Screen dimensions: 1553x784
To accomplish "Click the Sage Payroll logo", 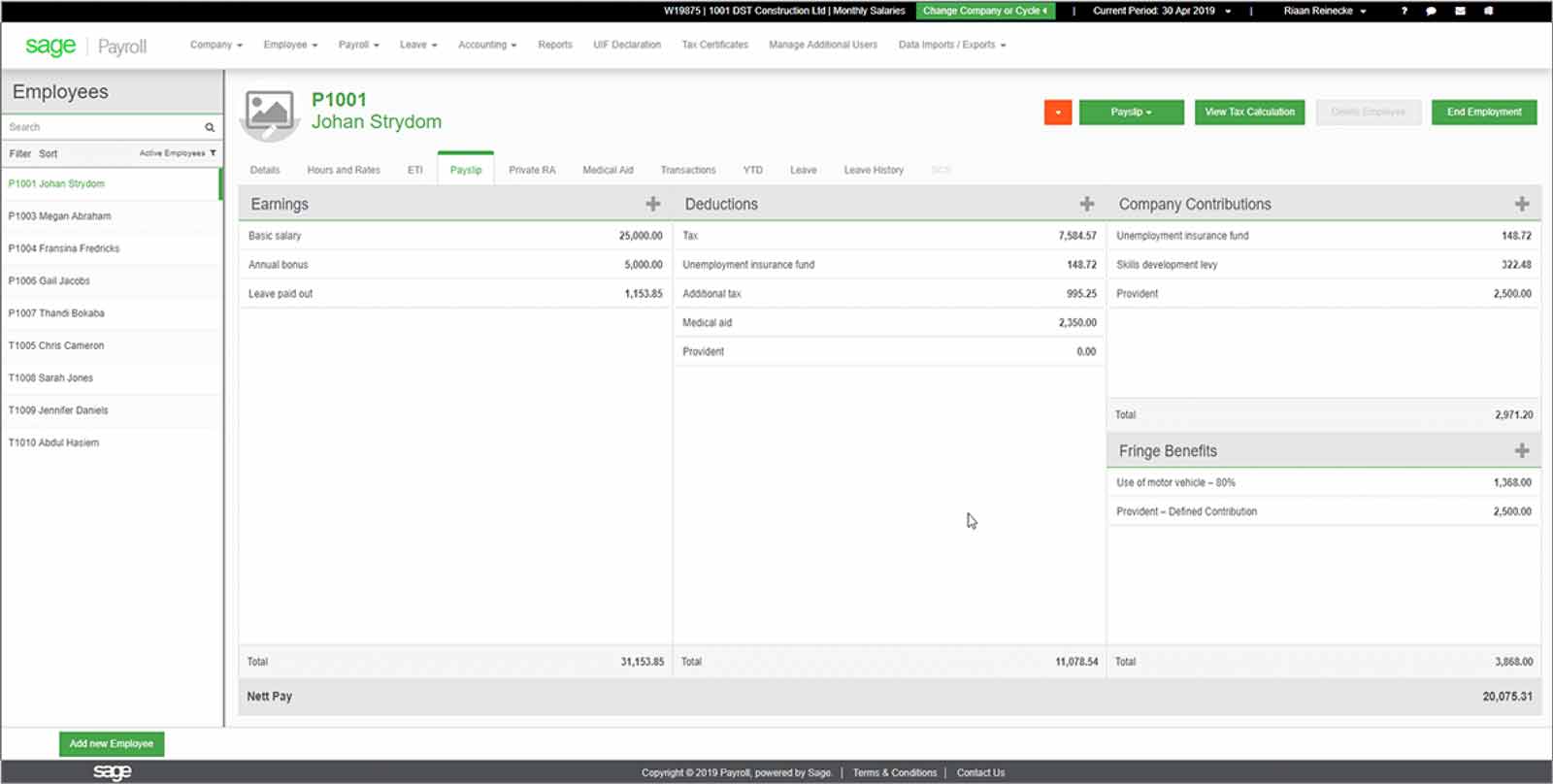I will click(85, 46).
